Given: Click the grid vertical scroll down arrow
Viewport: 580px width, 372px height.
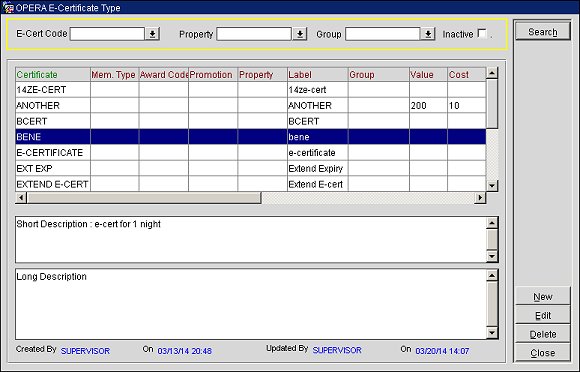Looking at the screenshot, I should pos(492,186).
